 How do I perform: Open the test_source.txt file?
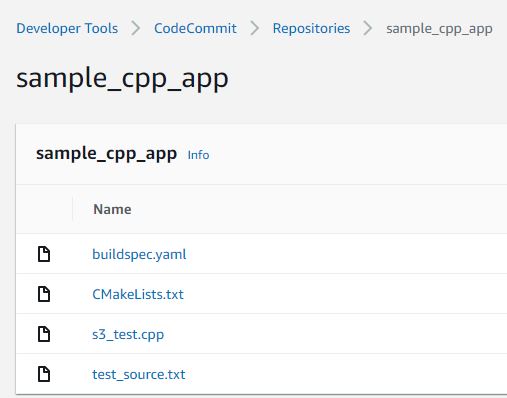(x=139, y=374)
